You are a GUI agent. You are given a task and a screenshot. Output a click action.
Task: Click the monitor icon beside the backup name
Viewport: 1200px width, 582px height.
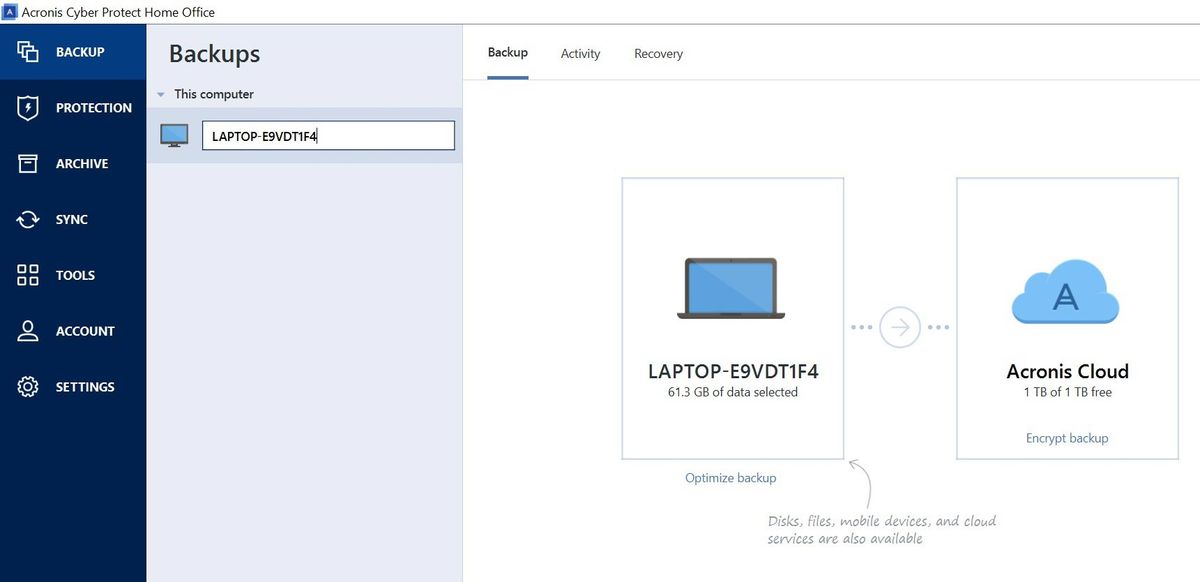173,134
